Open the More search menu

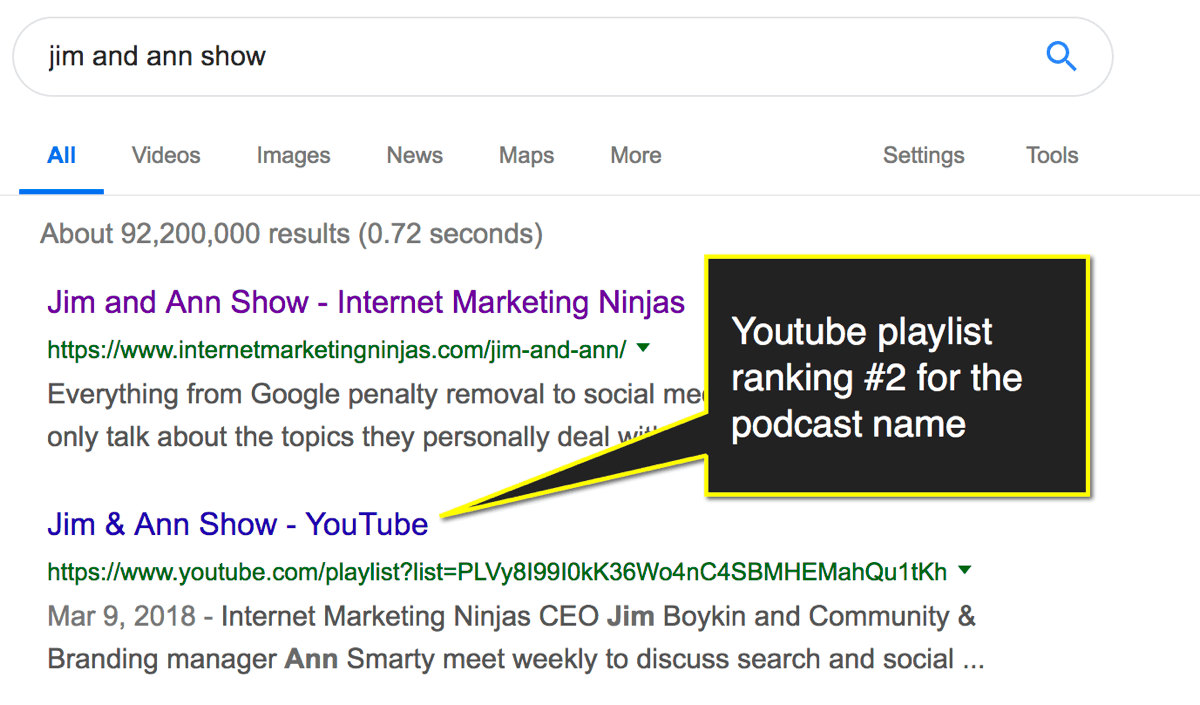(x=636, y=155)
